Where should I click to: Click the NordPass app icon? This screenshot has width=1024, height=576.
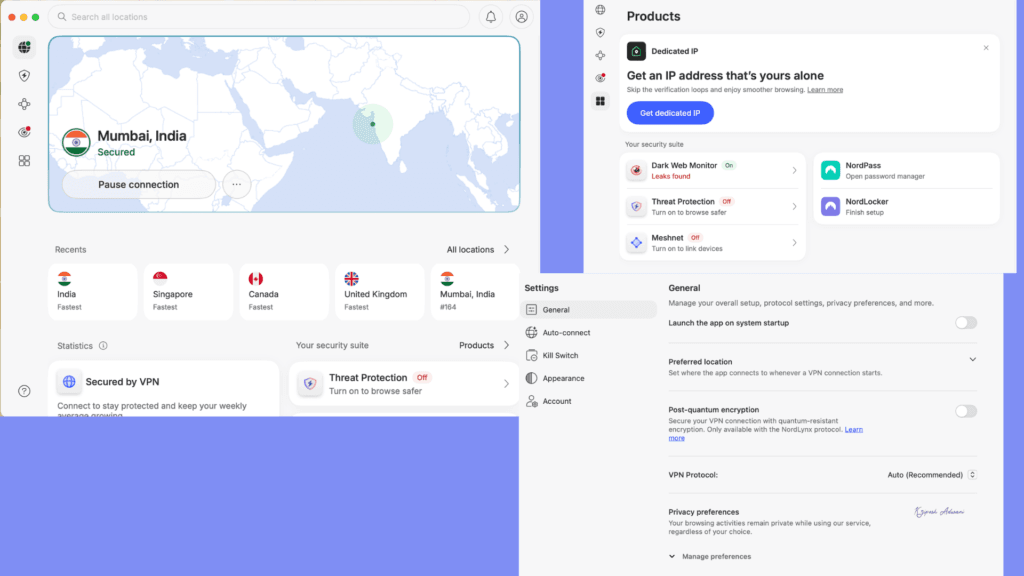click(830, 170)
